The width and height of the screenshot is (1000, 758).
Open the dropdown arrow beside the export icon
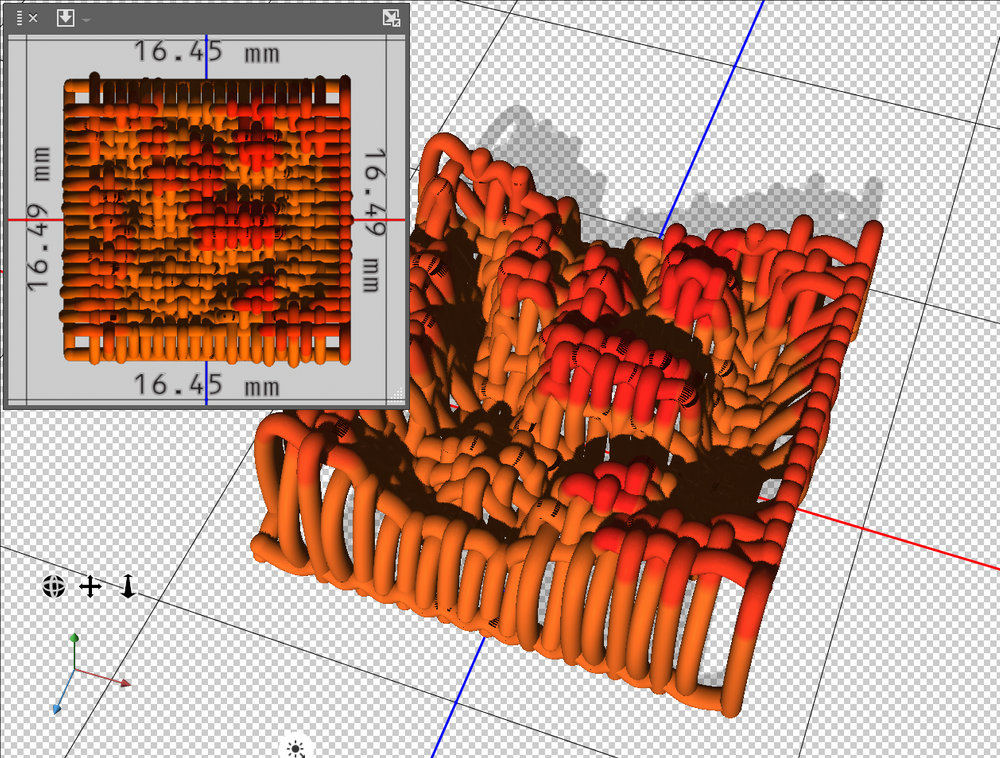click(x=86, y=20)
